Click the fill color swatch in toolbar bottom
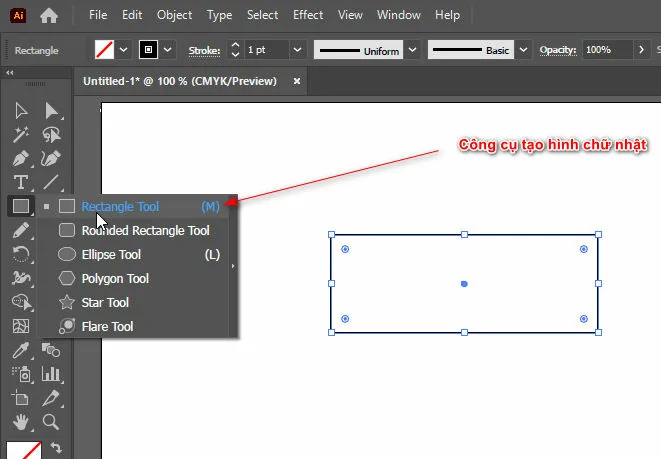 [22, 450]
